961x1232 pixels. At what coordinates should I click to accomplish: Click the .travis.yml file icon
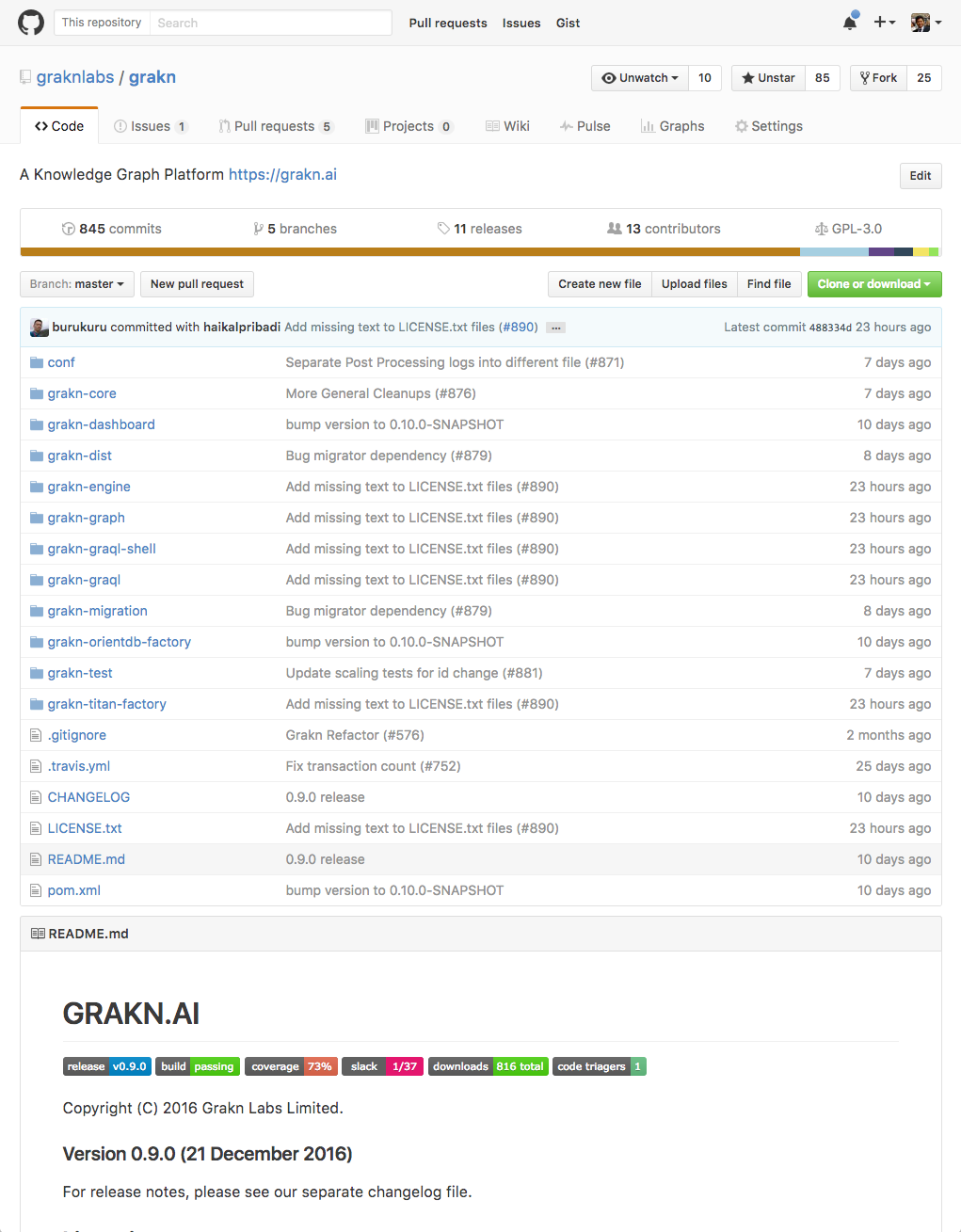tap(36, 766)
